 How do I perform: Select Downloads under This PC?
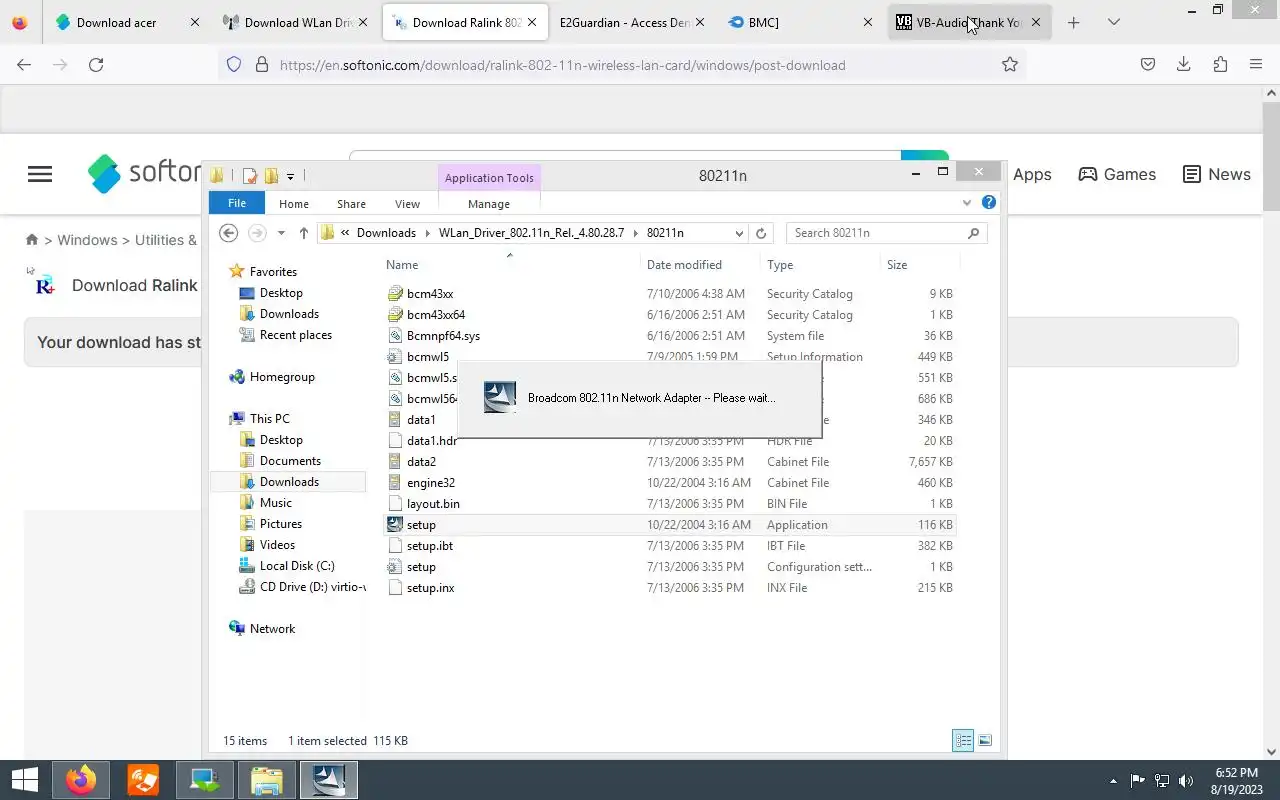[289, 482]
